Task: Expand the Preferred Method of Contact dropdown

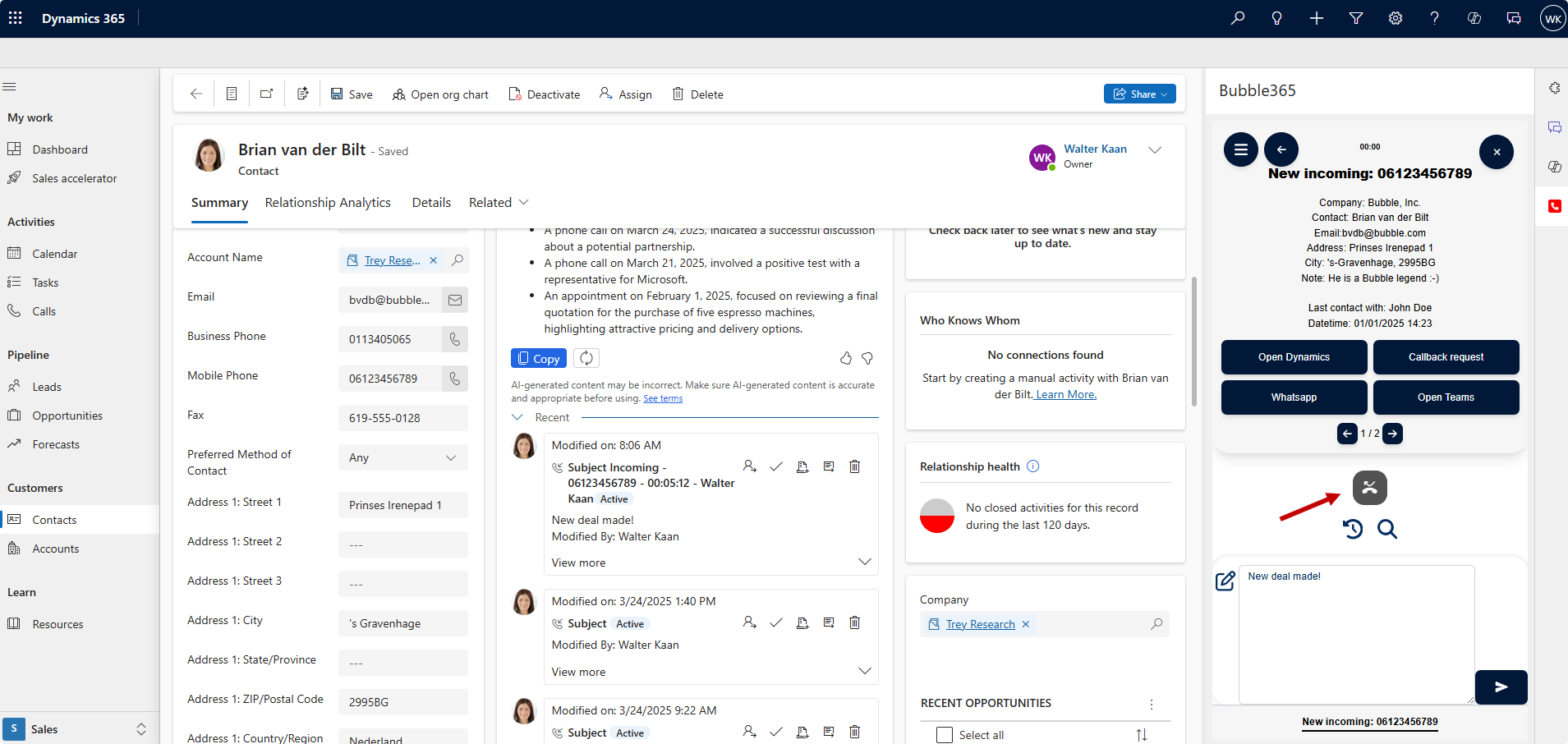Action: pyautogui.click(x=451, y=457)
